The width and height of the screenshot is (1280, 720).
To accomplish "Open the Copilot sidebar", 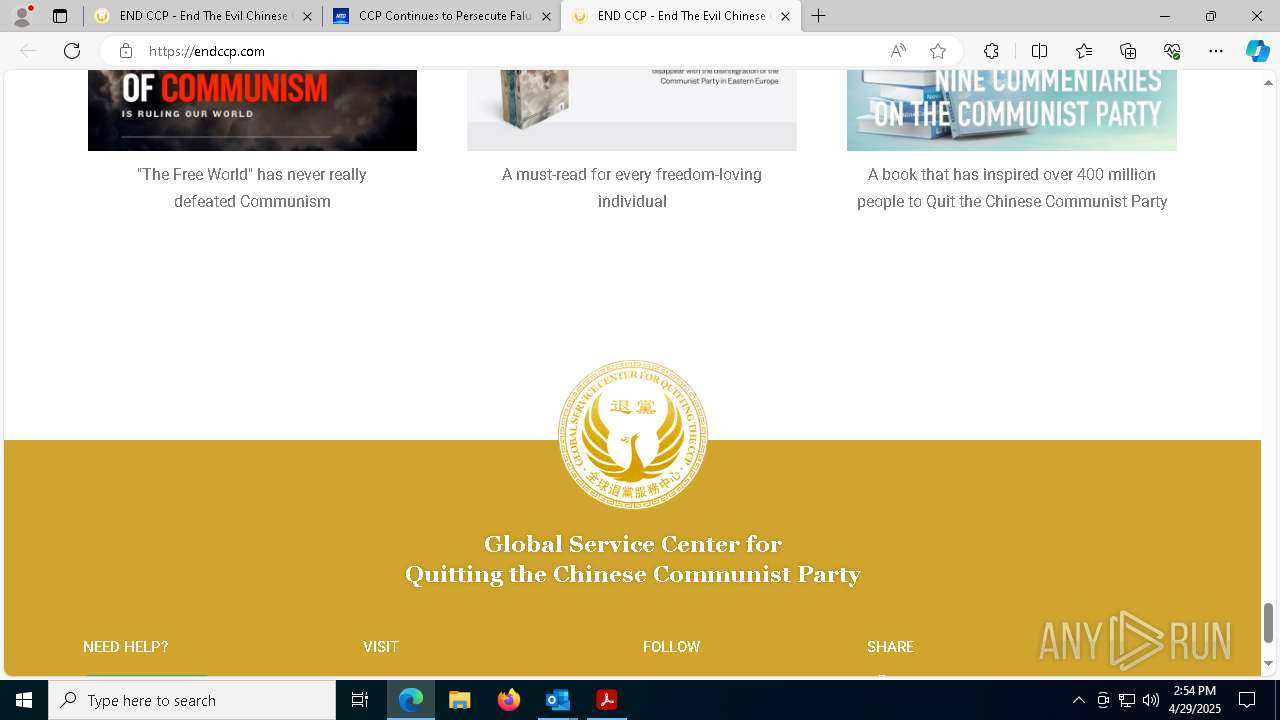I will pos(1257,51).
